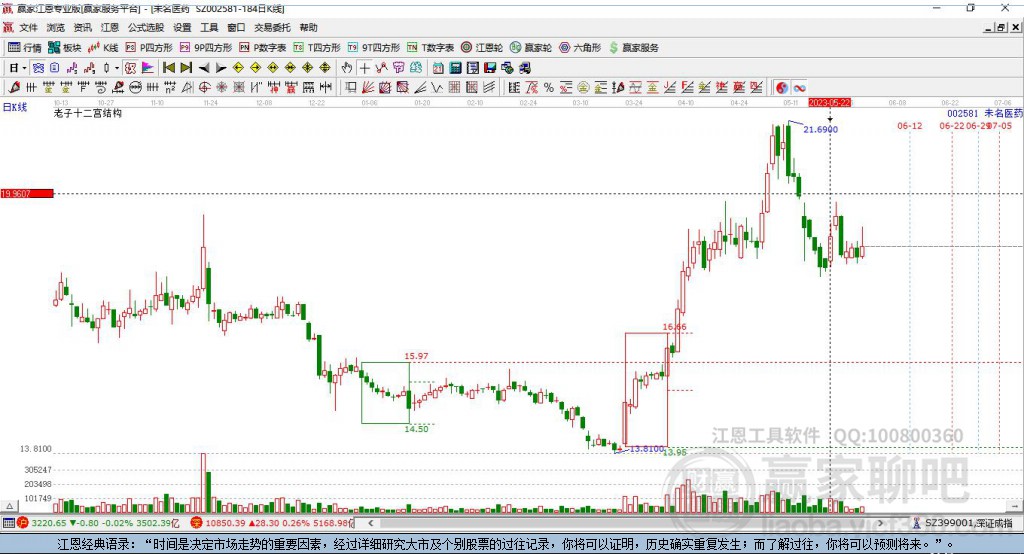This screenshot has width=1024, height=554.
Task: Click the 002581 未名医药 stock label
Action: tap(985, 113)
